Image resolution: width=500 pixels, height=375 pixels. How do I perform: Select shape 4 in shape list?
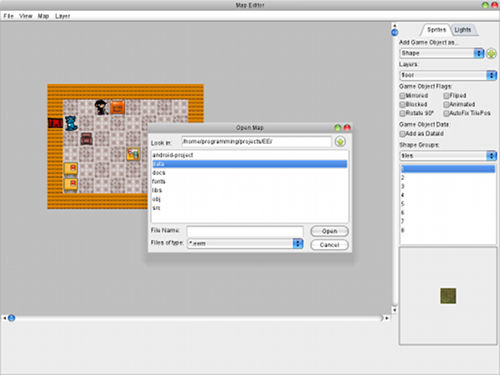(448, 195)
